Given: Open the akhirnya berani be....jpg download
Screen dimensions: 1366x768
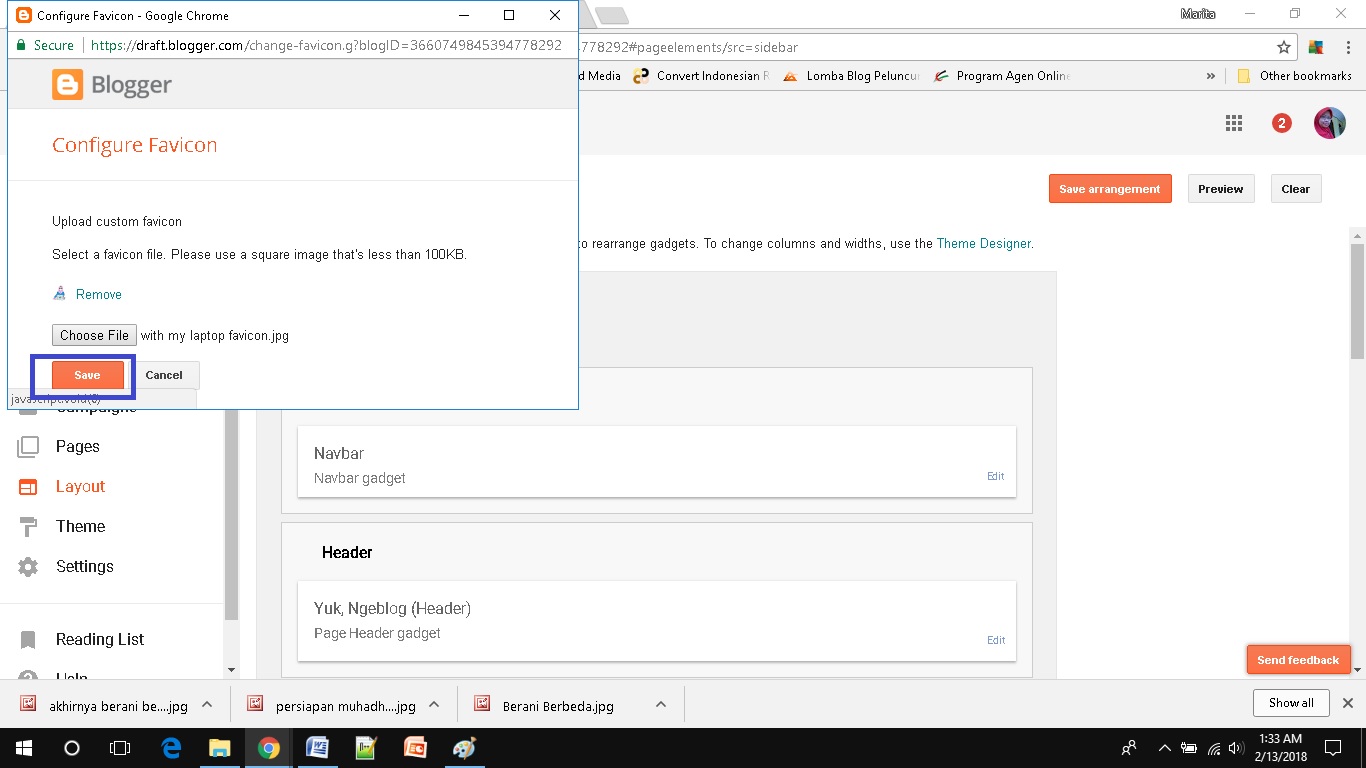Looking at the screenshot, I should [104, 705].
